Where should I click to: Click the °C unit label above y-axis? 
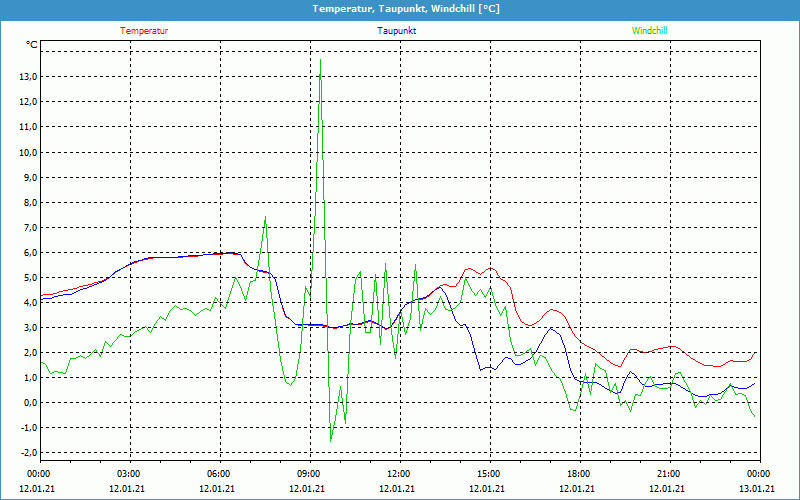(x=32, y=45)
